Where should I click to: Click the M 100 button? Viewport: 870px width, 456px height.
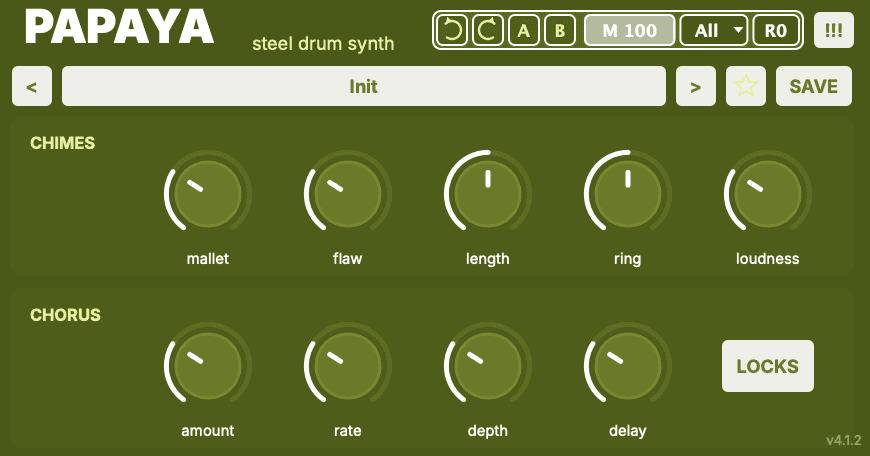click(x=630, y=30)
